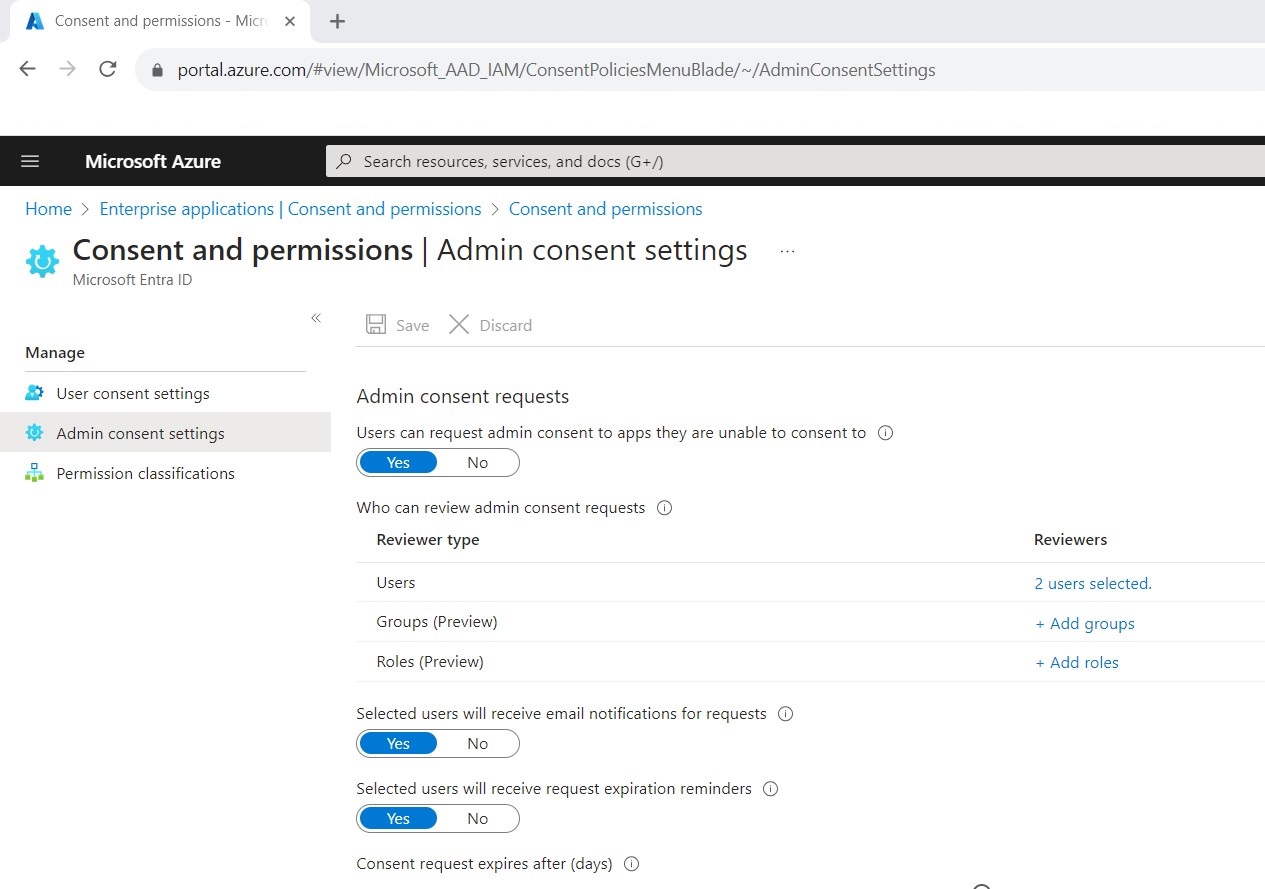Click the Discard X icon
1265x889 pixels.
[x=459, y=324]
